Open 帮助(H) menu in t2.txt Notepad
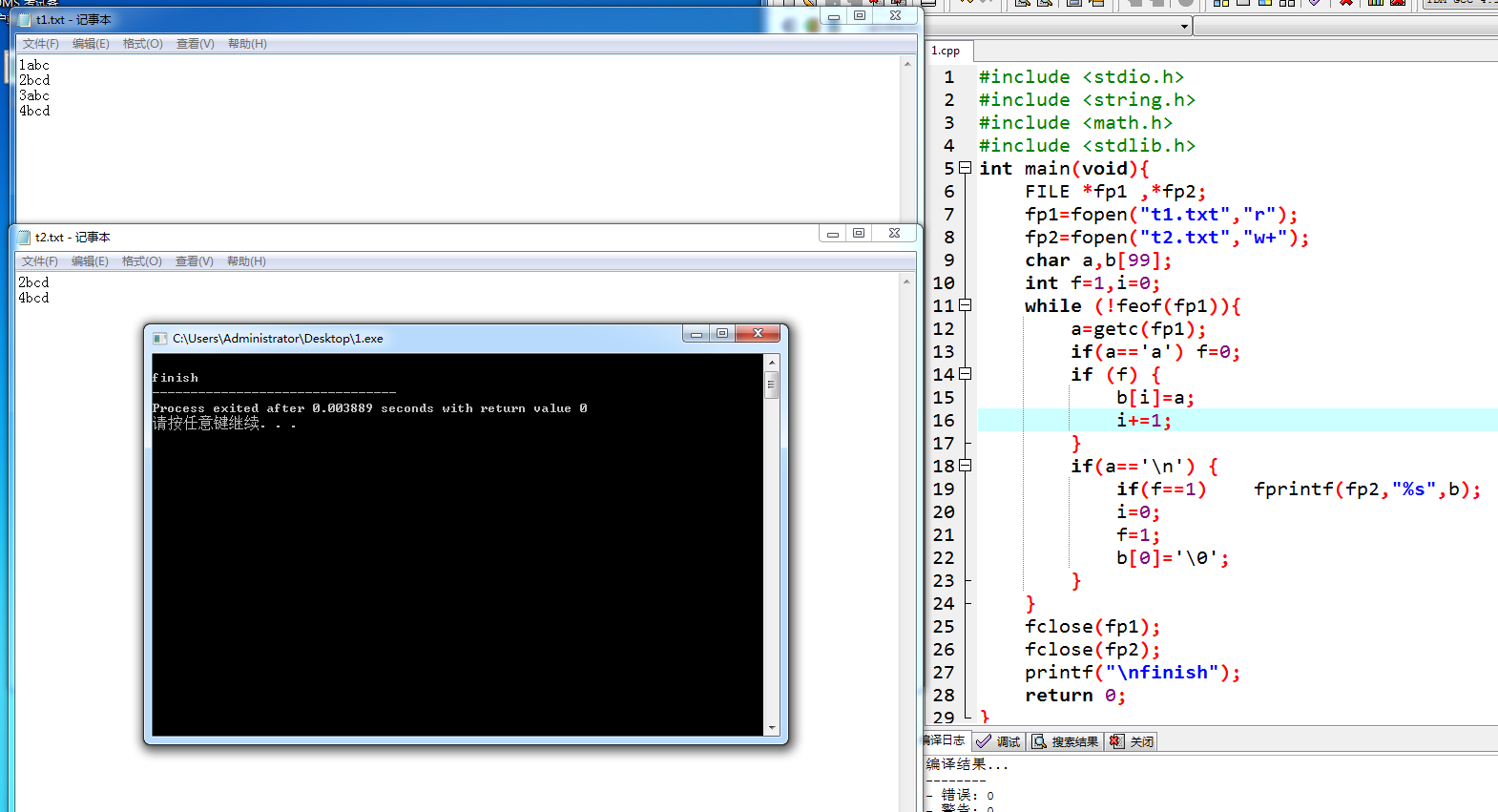 (246, 261)
